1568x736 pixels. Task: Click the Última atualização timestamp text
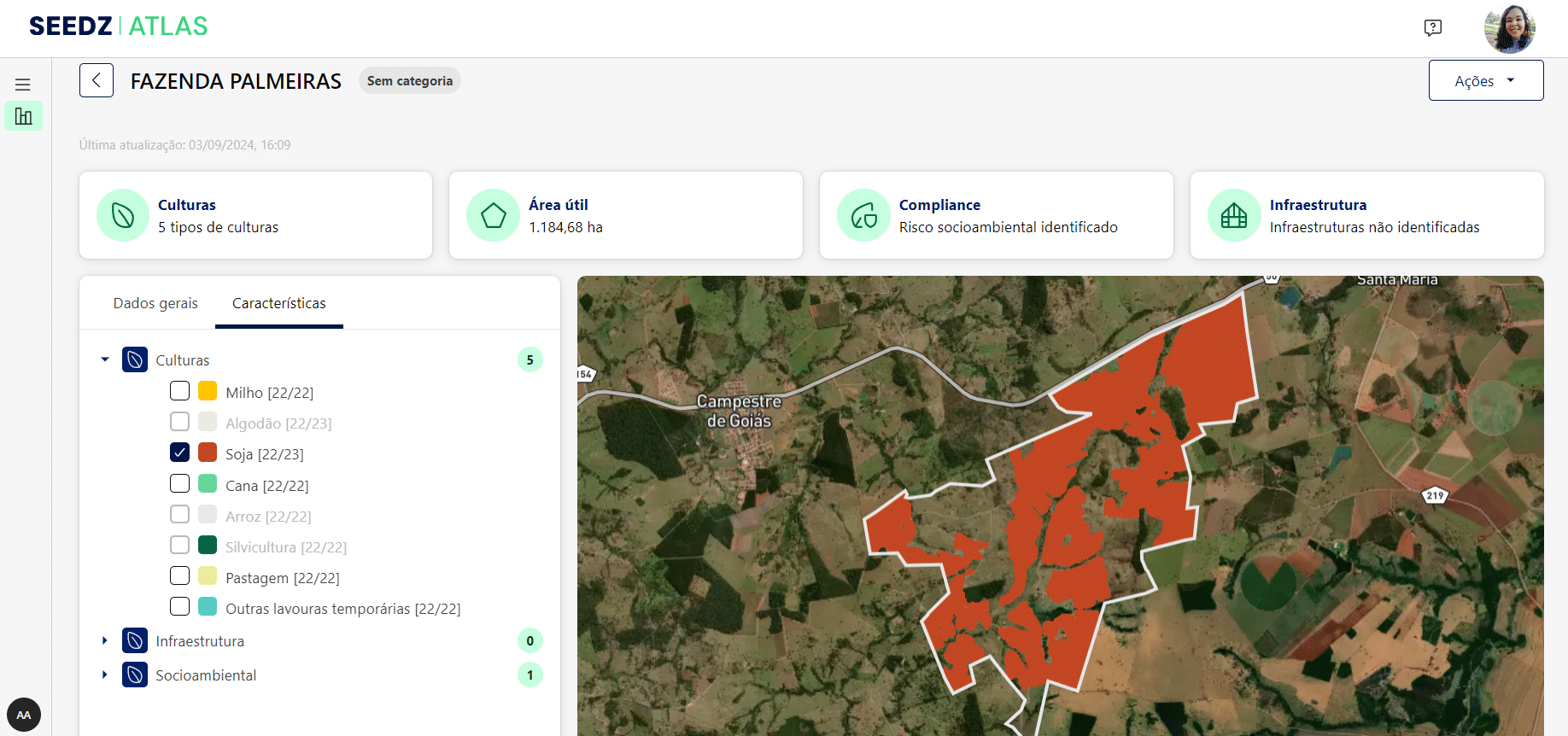coord(184,145)
